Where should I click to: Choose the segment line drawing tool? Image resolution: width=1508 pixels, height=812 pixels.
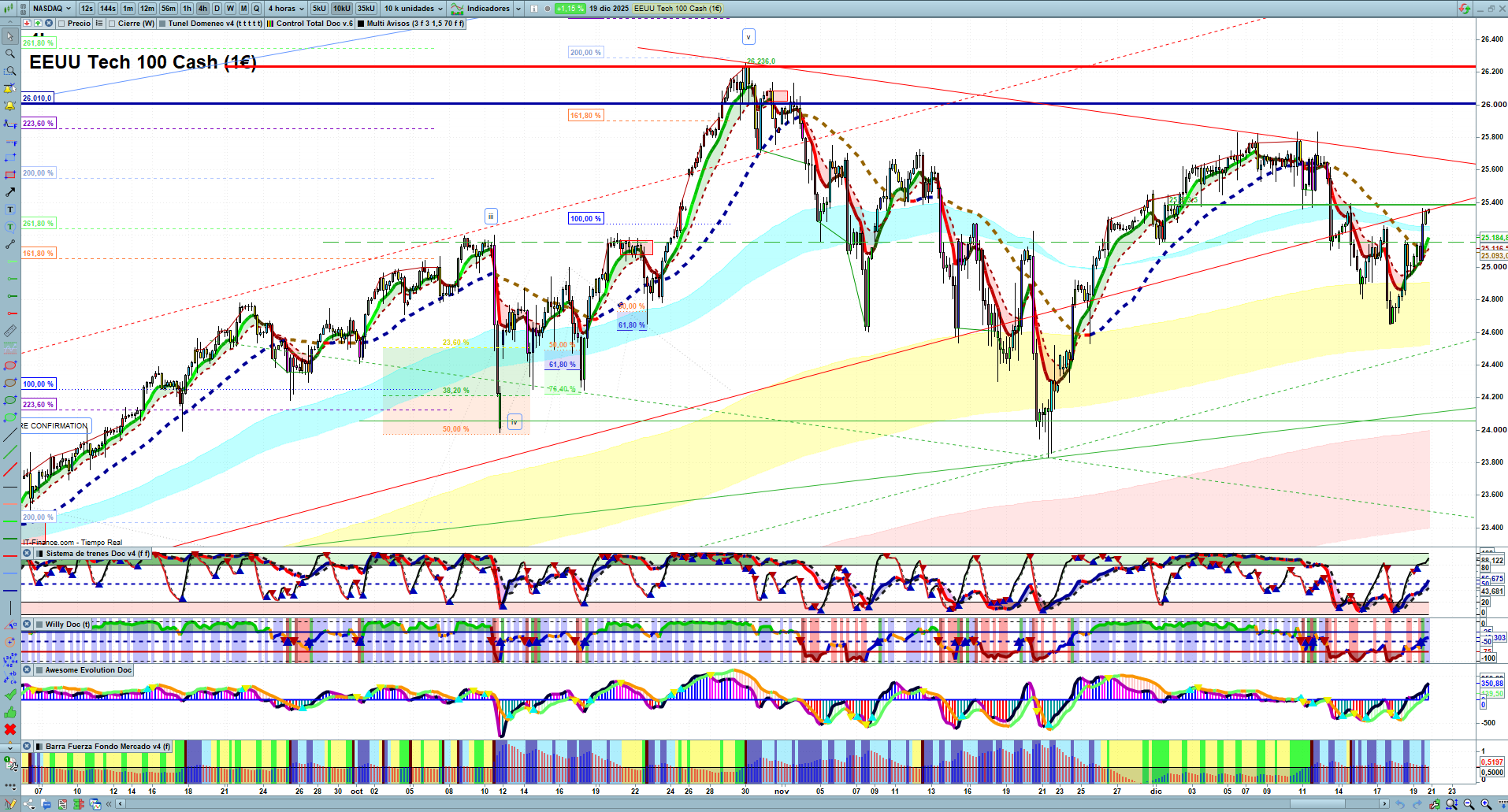[10, 244]
